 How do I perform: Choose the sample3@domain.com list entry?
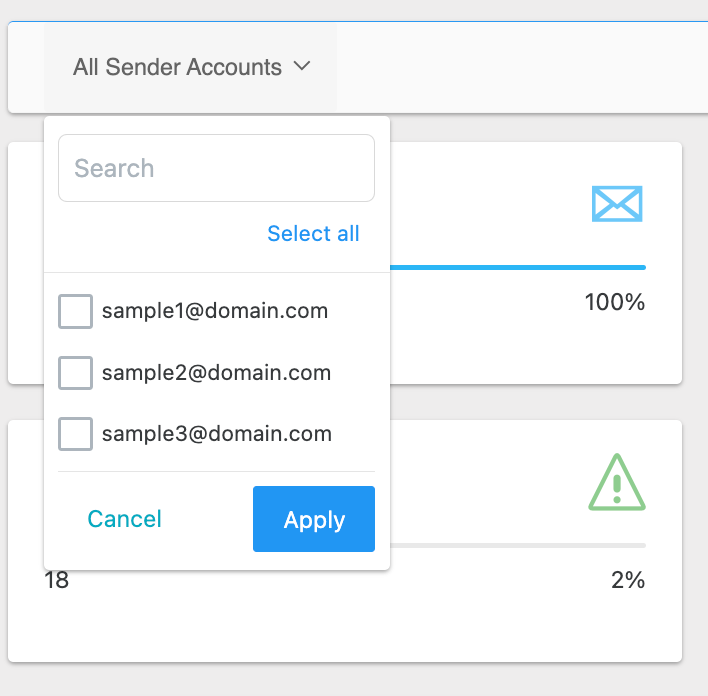(217, 434)
